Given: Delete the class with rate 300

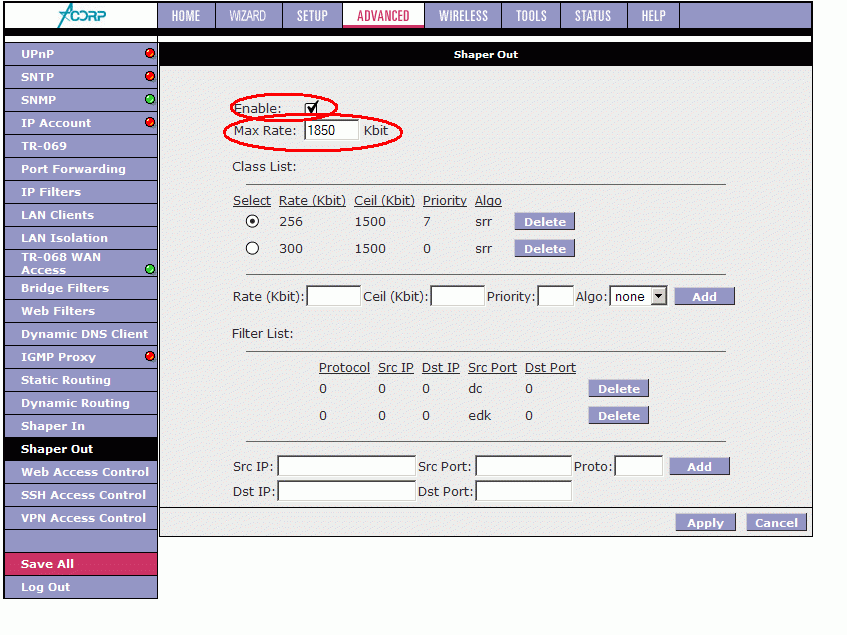Looking at the screenshot, I should 544,248.
